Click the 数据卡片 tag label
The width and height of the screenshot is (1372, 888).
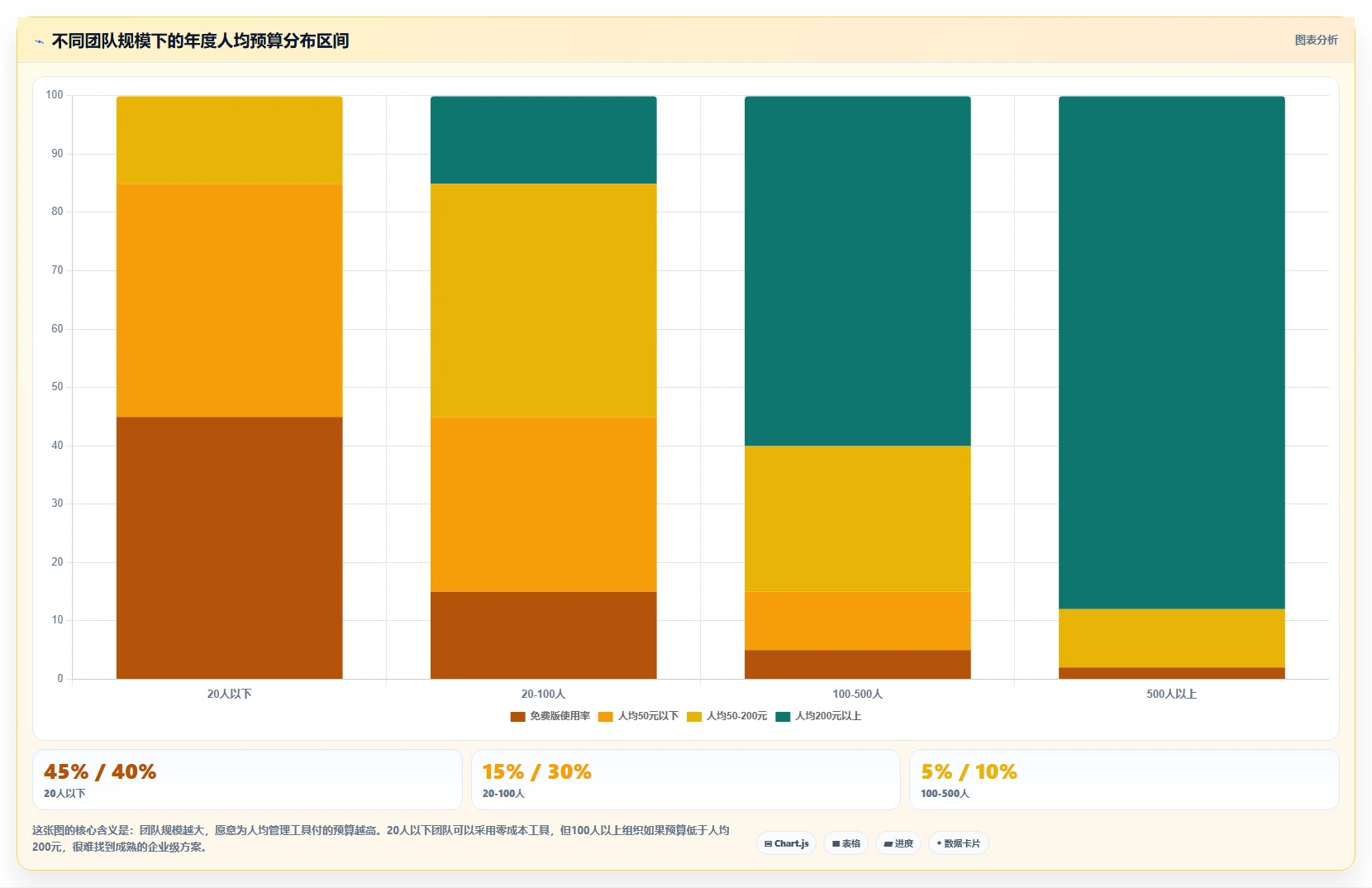pyautogui.click(x=962, y=843)
